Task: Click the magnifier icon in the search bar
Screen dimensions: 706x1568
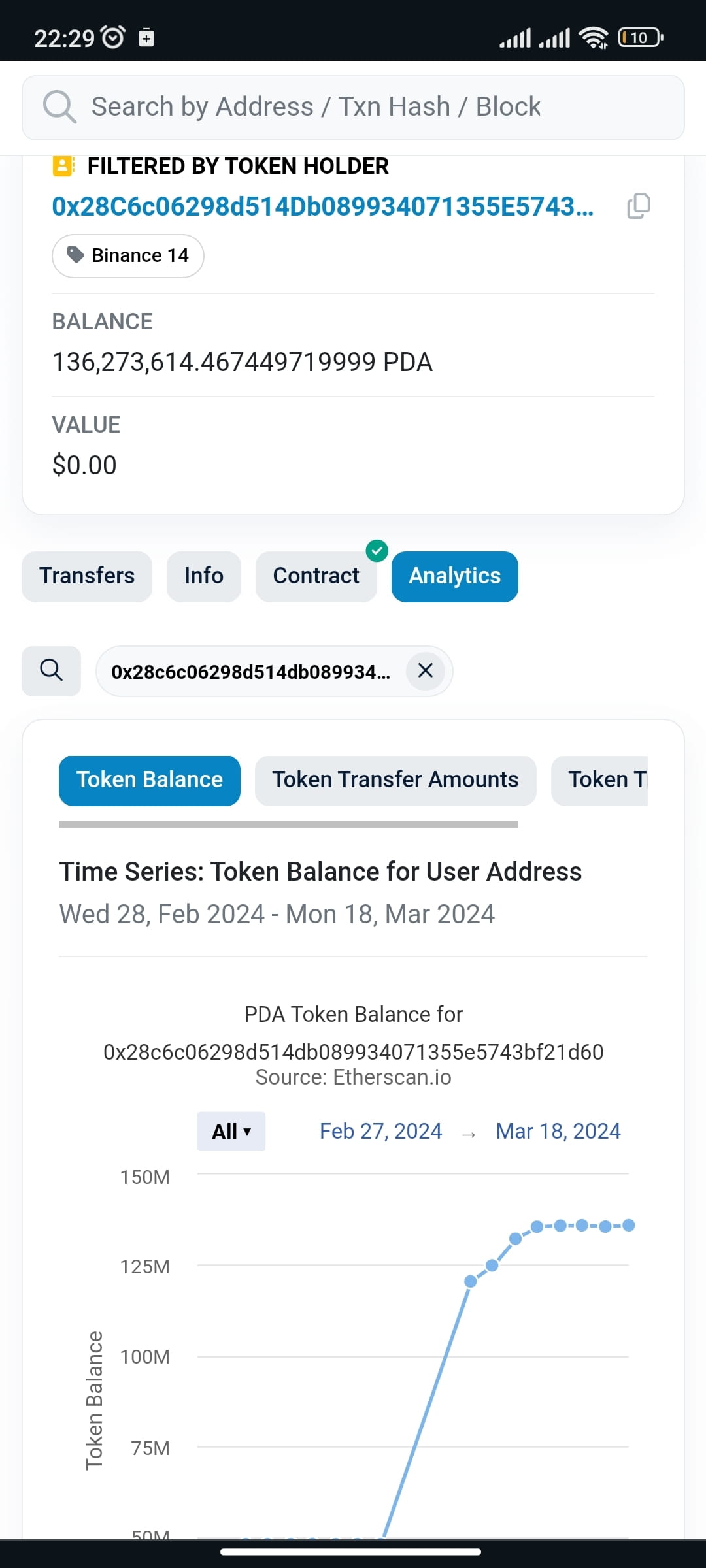Action: [59, 106]
